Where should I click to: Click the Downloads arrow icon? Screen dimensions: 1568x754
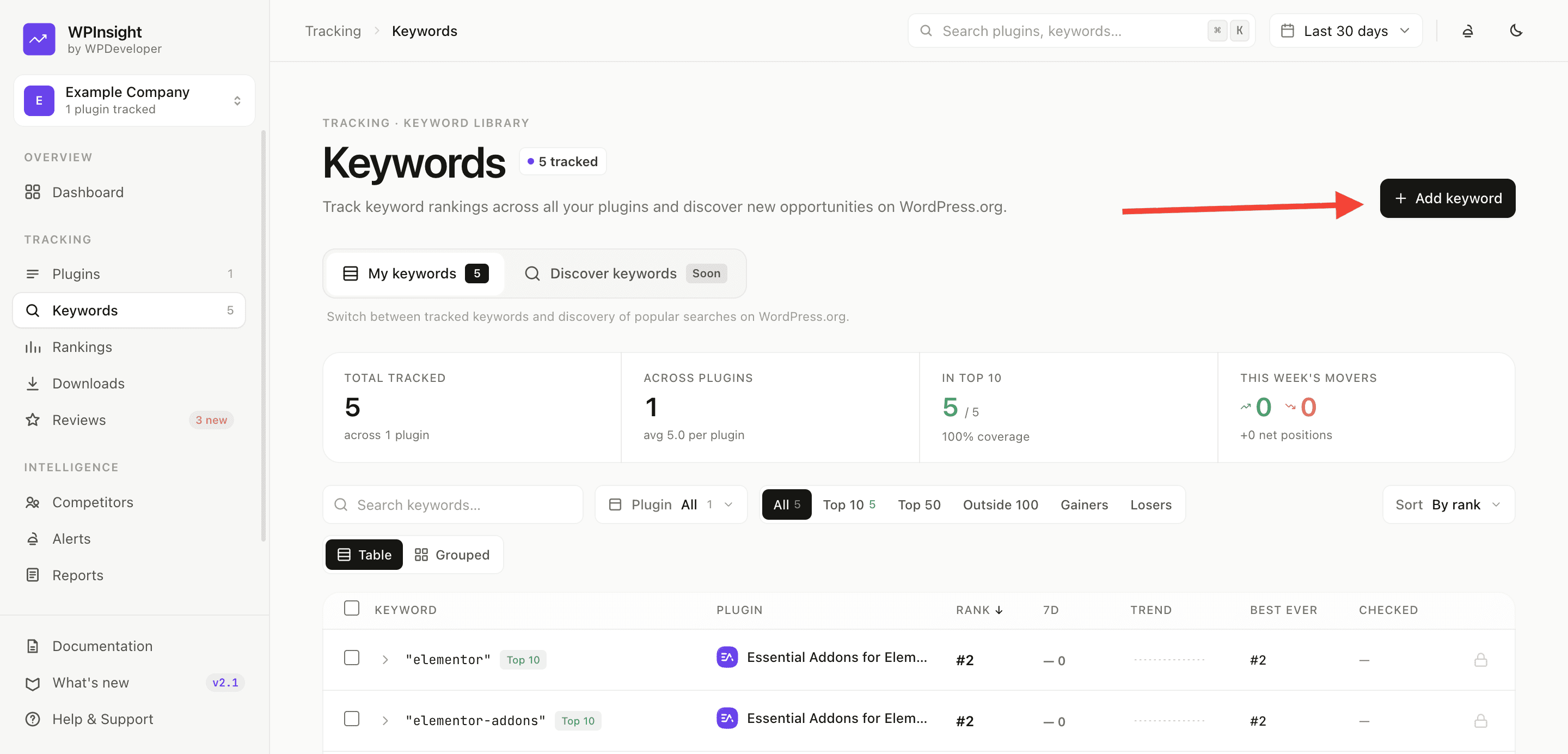33,384
